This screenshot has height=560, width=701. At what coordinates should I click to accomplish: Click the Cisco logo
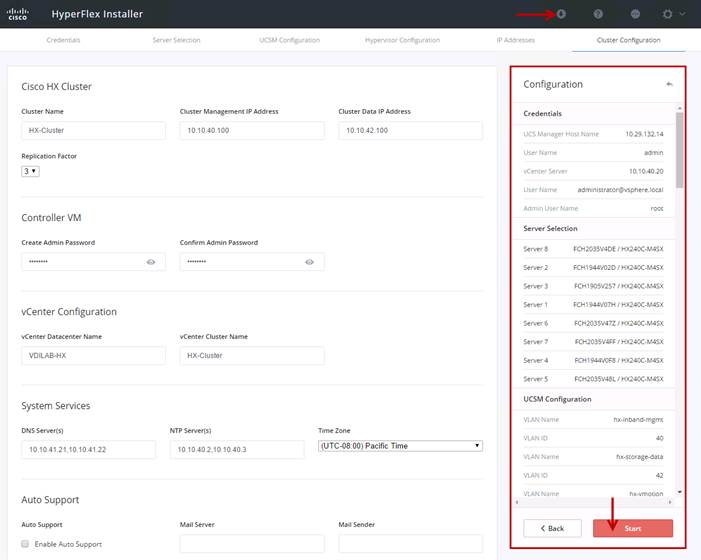pyautogui.click(x=18, y=14)
